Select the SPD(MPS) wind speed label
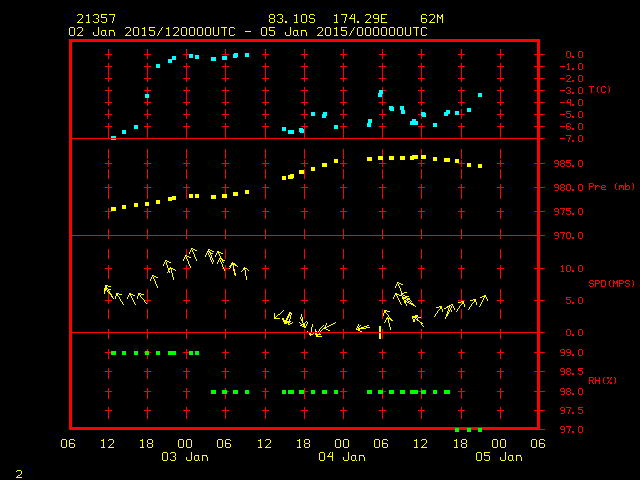This screenshot has height=480, width=640. click(x=612, y=284)
